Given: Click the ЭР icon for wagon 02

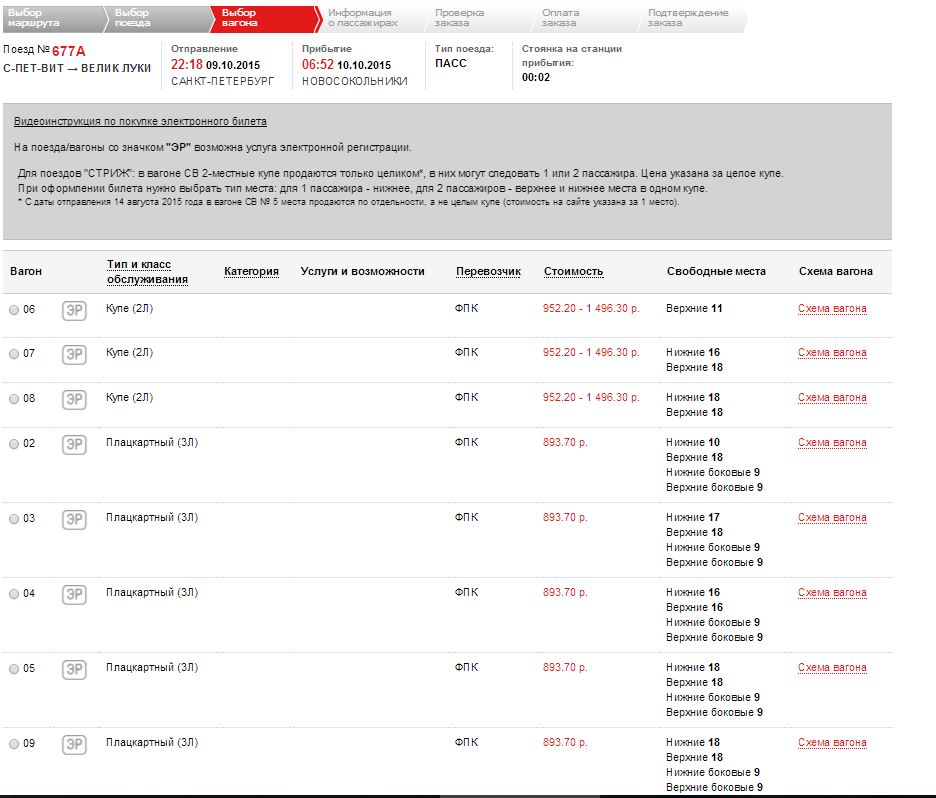Looking at the screenshot, I should 74,444.
